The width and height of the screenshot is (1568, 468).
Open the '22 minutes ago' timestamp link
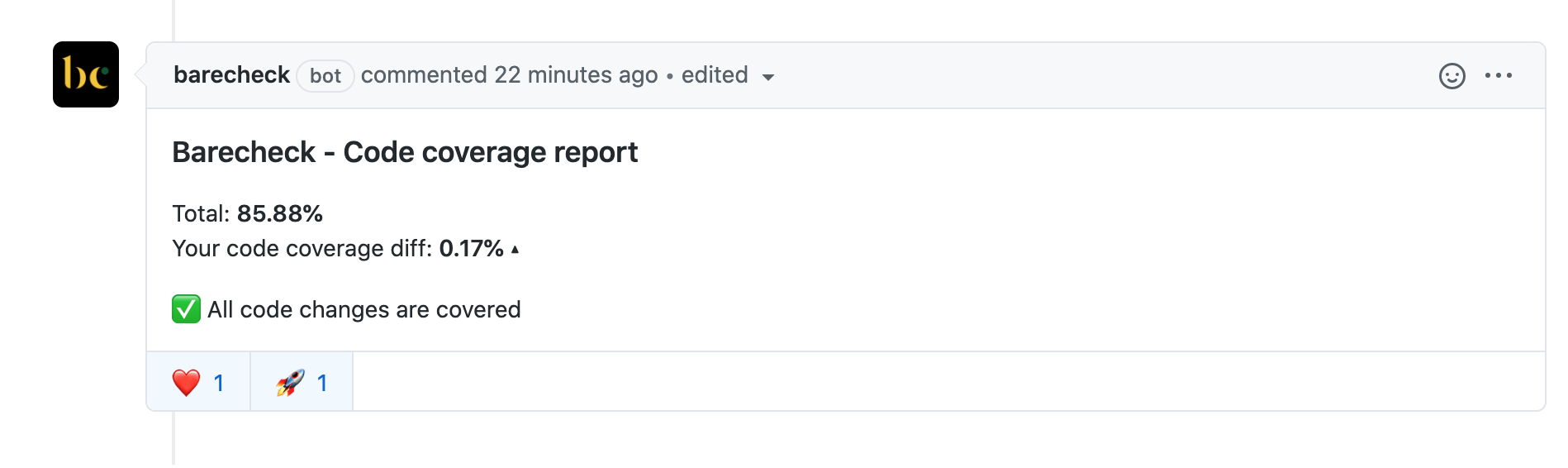click(576, 75)
